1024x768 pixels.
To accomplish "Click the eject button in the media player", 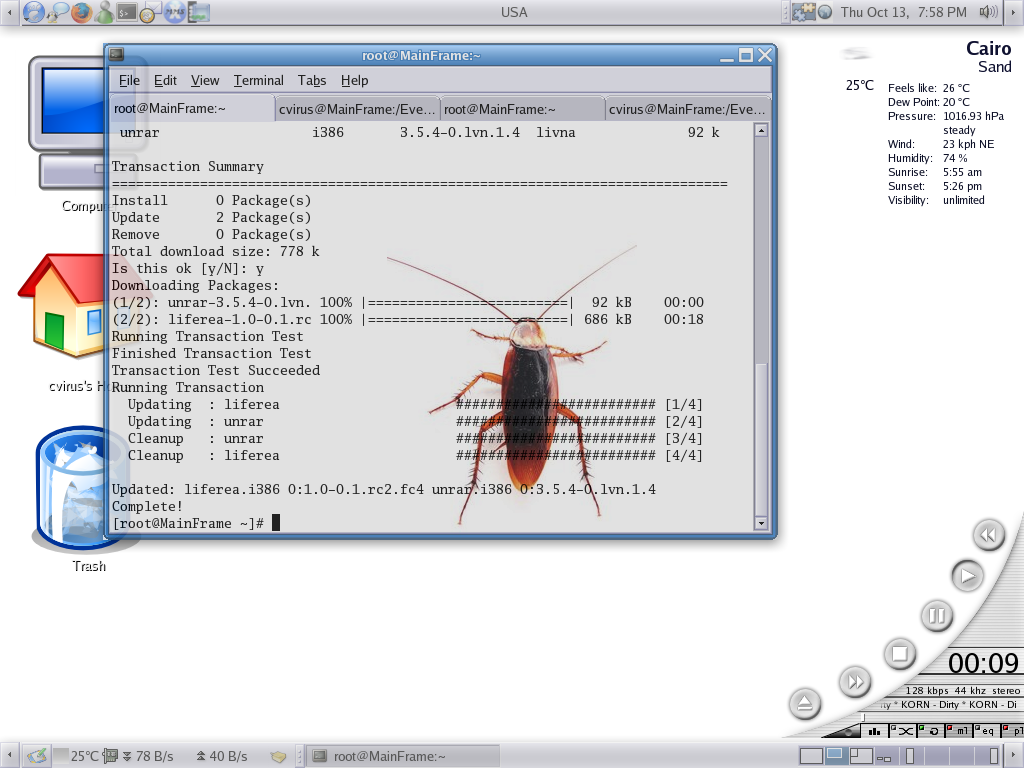I will (805, 703).
